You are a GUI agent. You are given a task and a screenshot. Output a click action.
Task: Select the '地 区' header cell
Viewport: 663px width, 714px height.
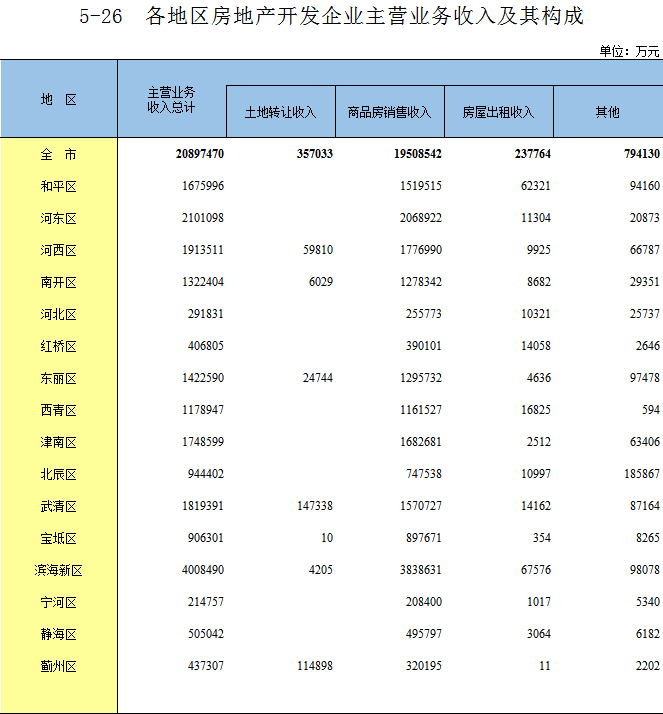coord(59,99)
